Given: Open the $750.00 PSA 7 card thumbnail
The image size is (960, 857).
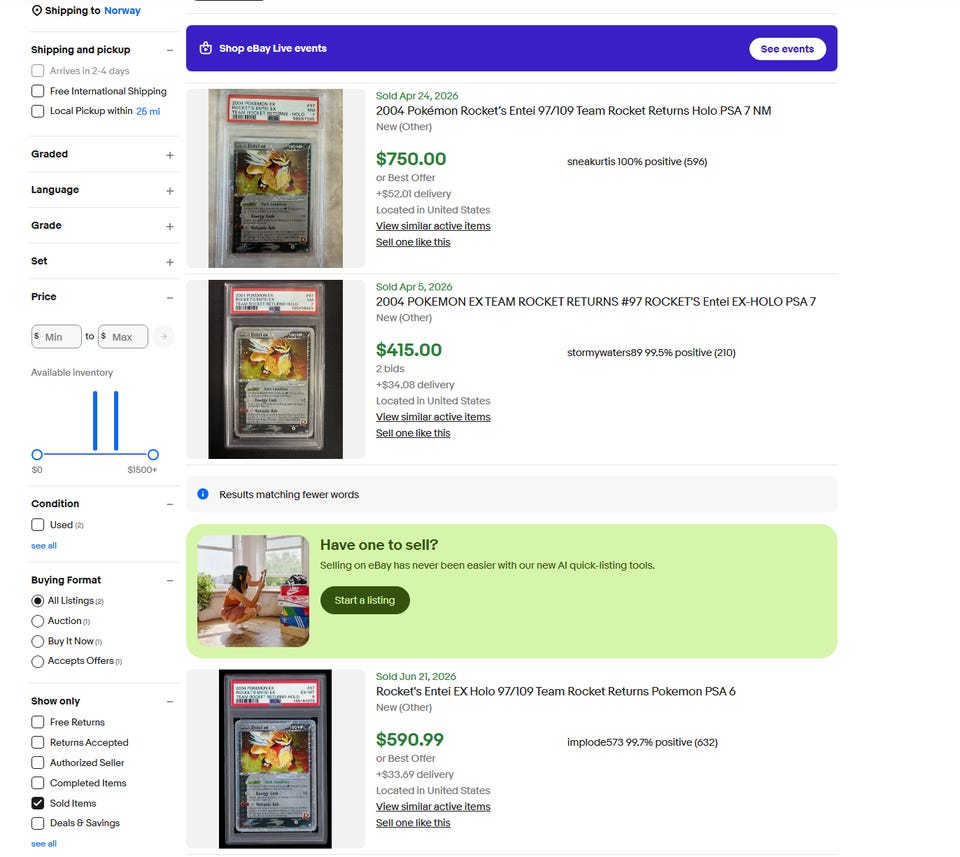Looking at the screenshot, I should [x=276, y=178].
